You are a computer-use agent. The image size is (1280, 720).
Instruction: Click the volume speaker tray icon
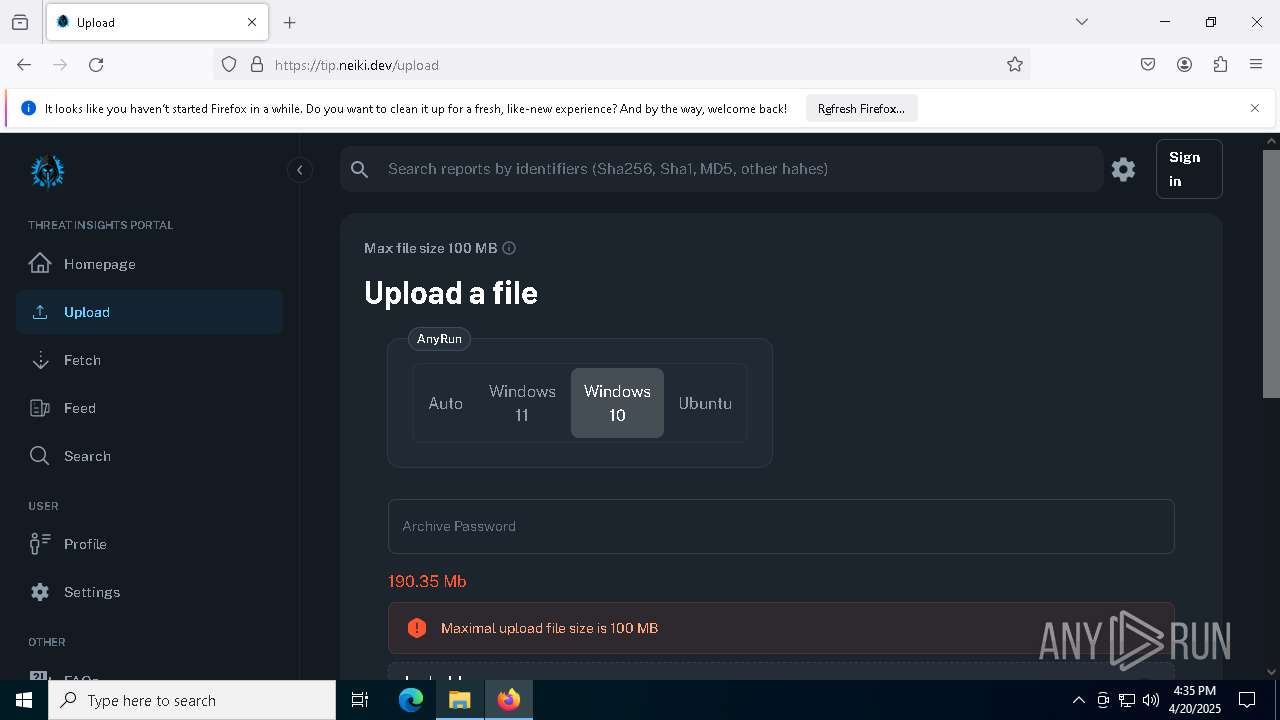(x=1151, y=700)
